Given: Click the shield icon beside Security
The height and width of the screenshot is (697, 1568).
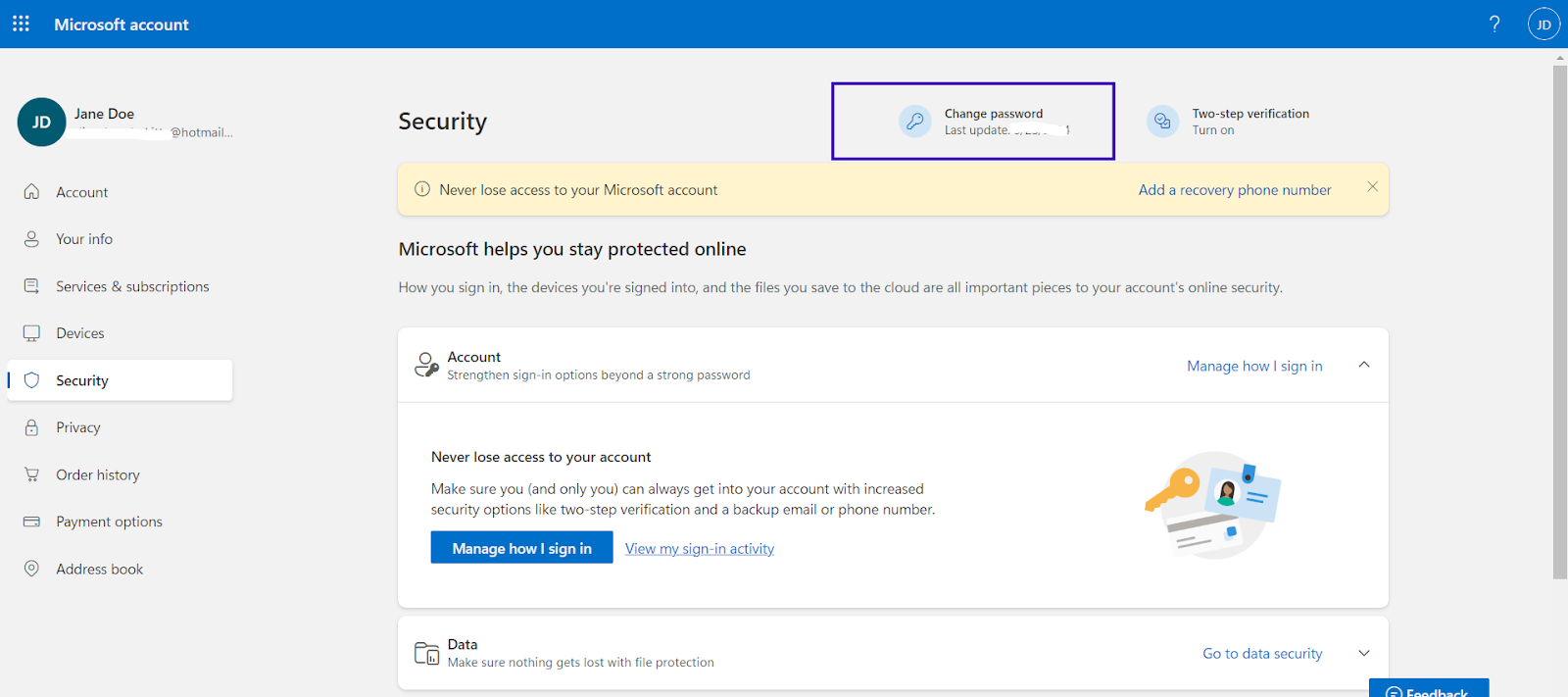Looking at the screenshot, I should click(x=31, y=380).
